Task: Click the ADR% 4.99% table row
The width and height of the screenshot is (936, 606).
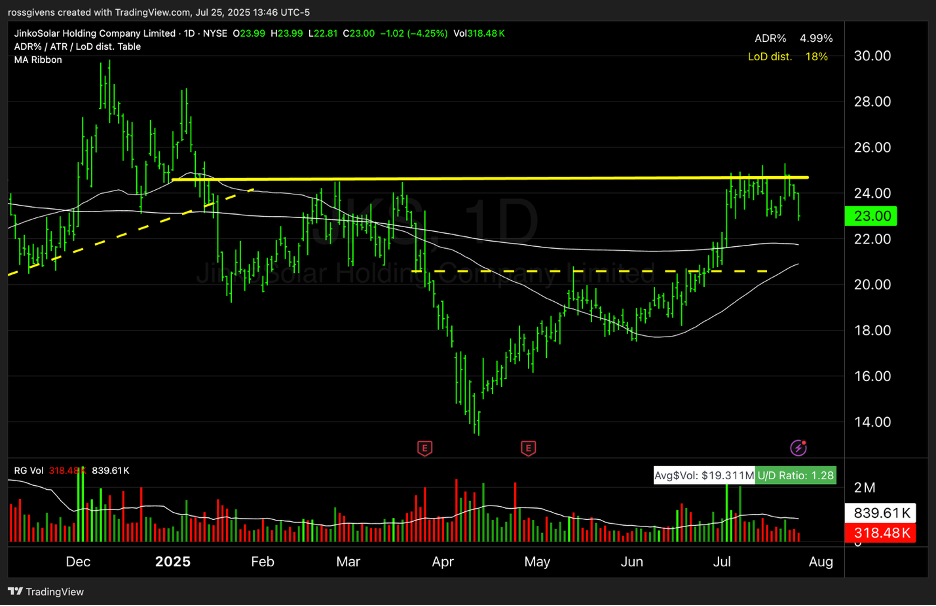Action: [792, 38]
